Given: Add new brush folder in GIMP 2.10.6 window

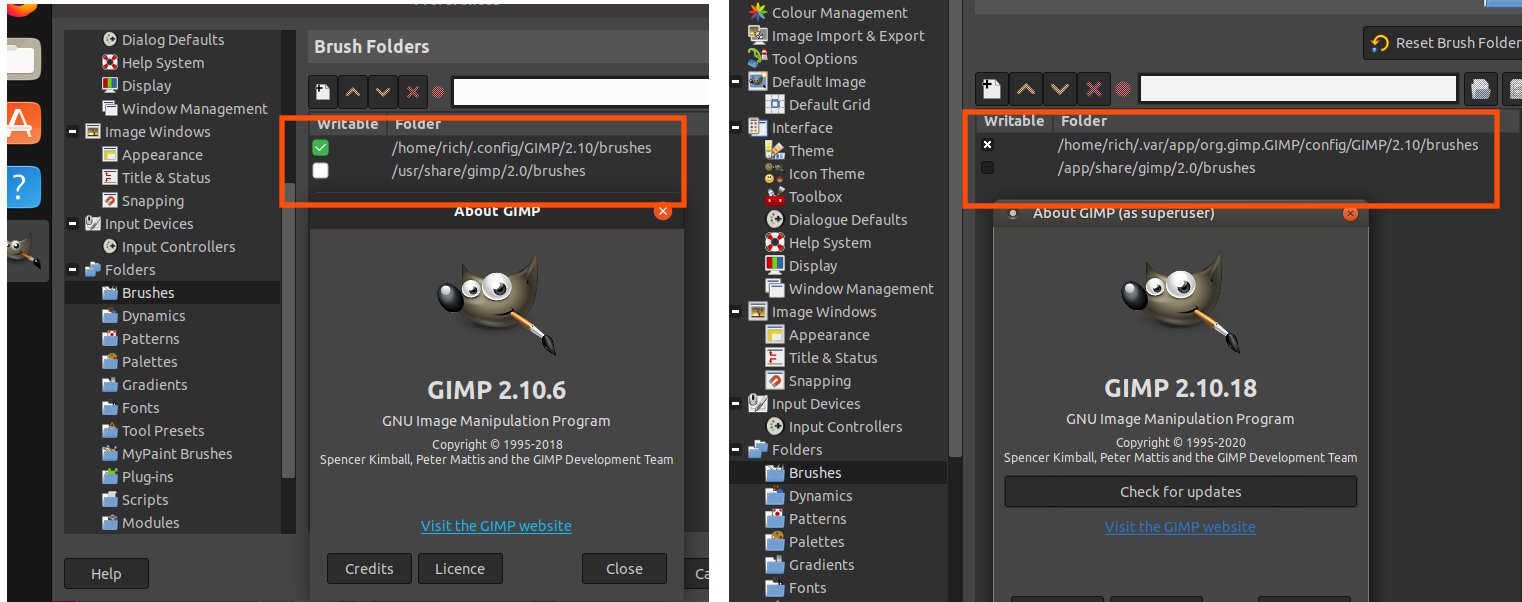Looking at the screenshot, I should click(x=322, y=92).
